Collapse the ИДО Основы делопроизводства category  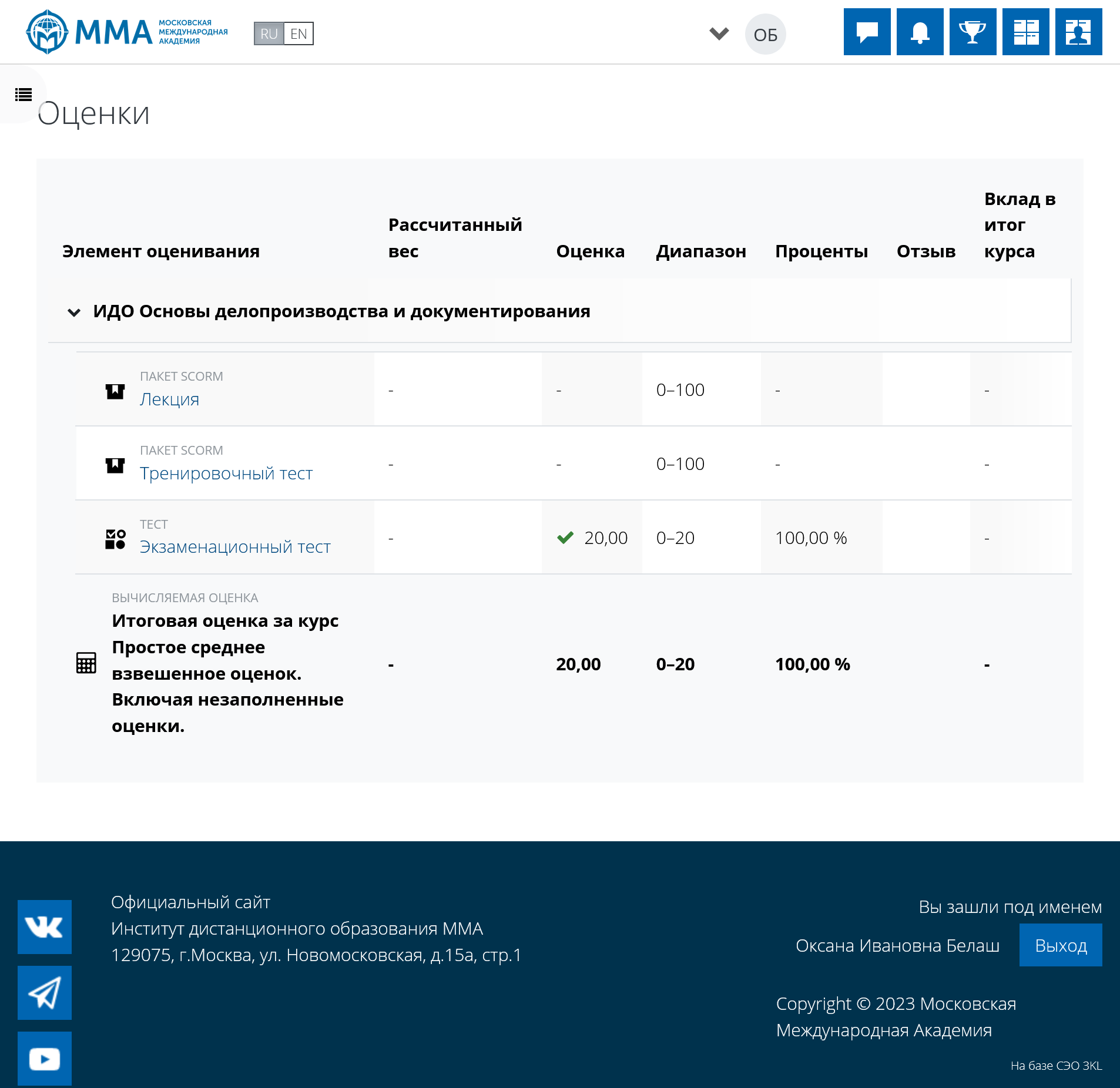point(74,312)
